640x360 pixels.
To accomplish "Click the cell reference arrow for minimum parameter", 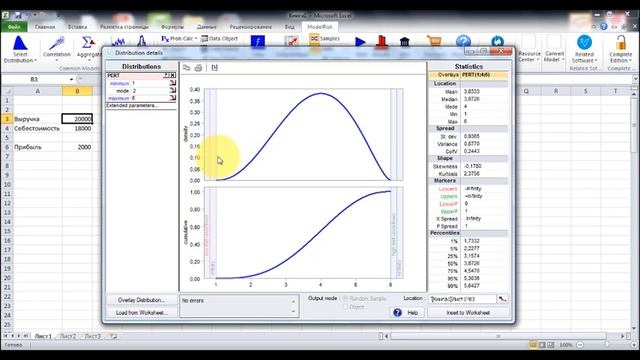I will coord(173,83).
